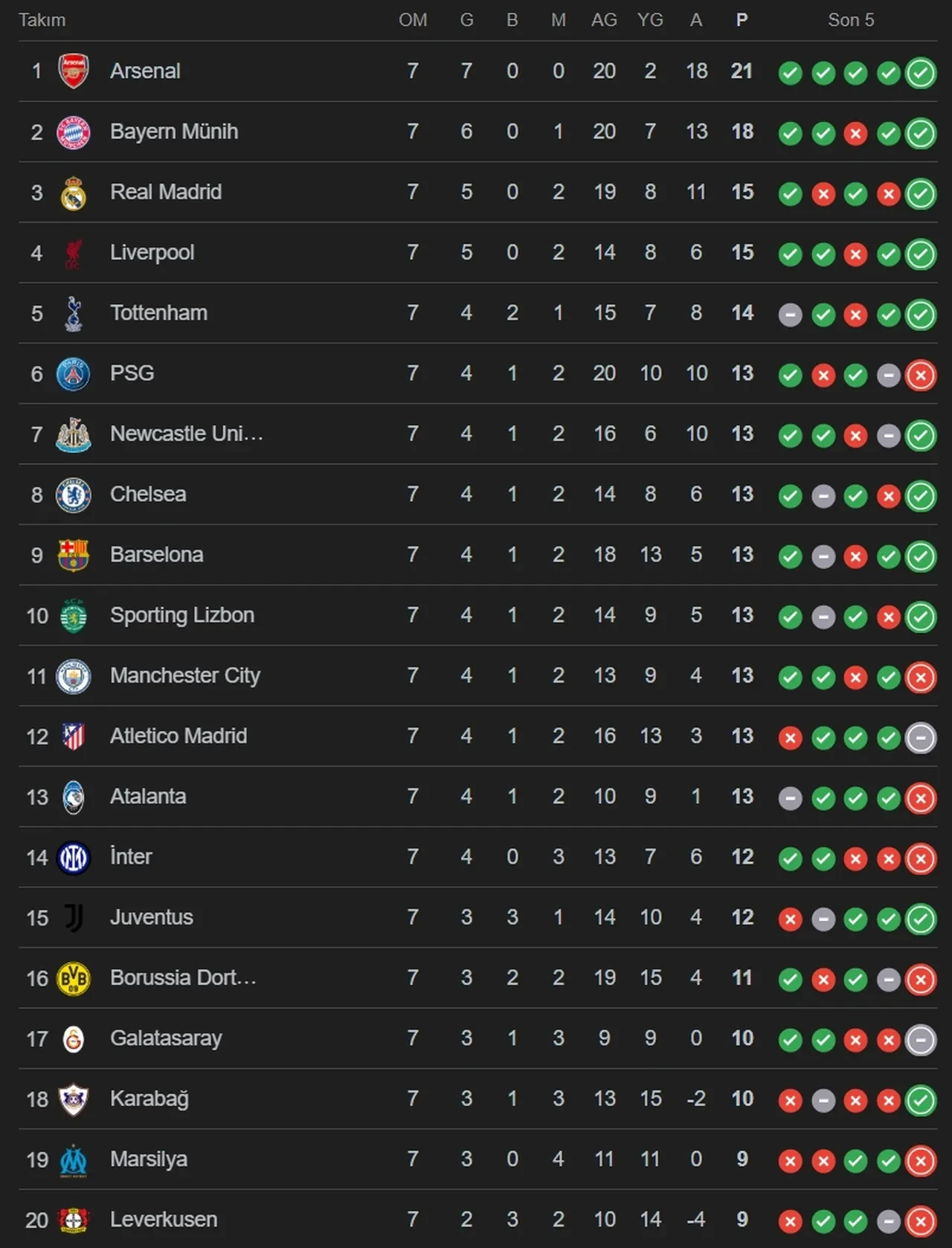Open the Juventus team row
The height and width of the screenshot is (1248, 952).
coord(151,917)
